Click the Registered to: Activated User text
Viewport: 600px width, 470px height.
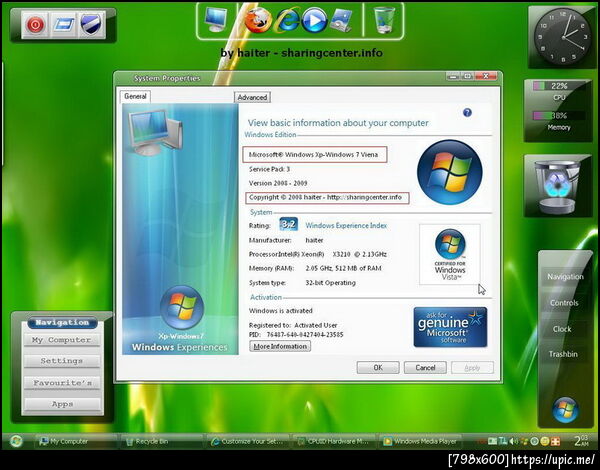point(293,325)
